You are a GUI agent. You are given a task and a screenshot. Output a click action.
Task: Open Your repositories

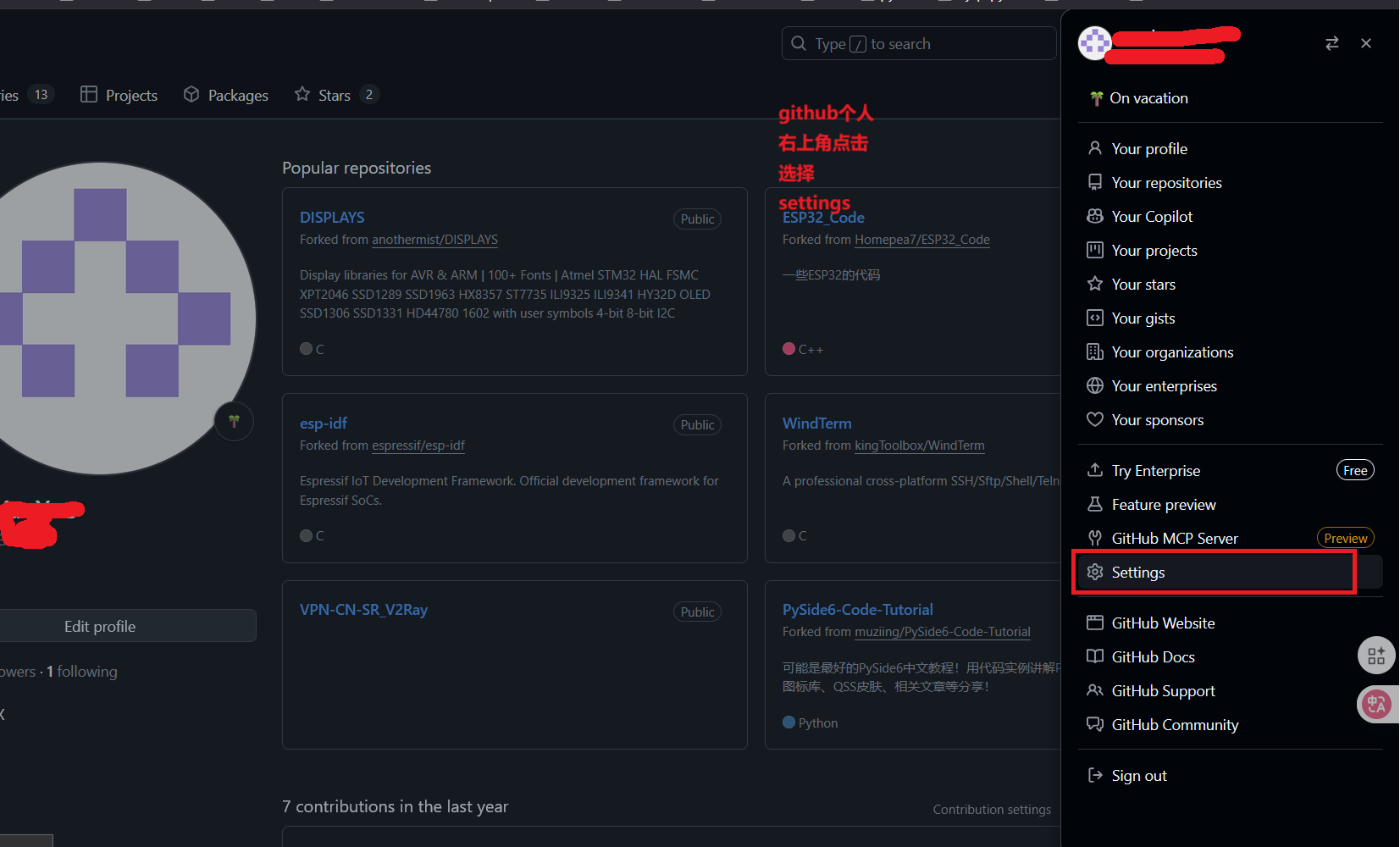coord(1230,183)
